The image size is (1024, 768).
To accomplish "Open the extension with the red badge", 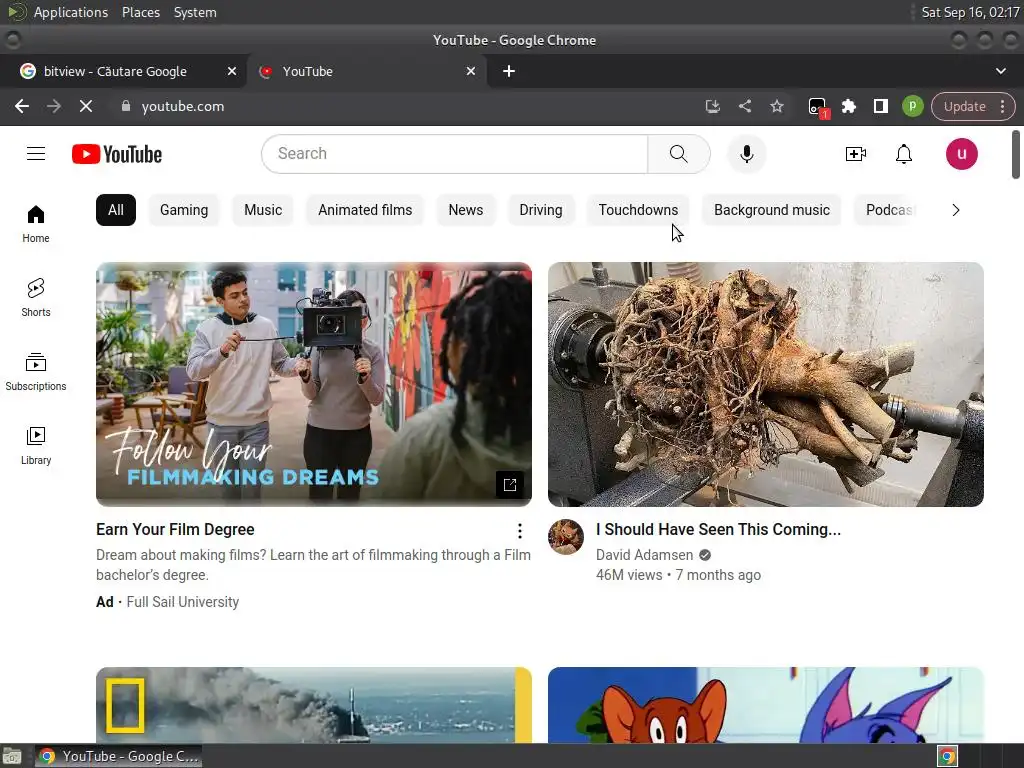I will point(817,108).
